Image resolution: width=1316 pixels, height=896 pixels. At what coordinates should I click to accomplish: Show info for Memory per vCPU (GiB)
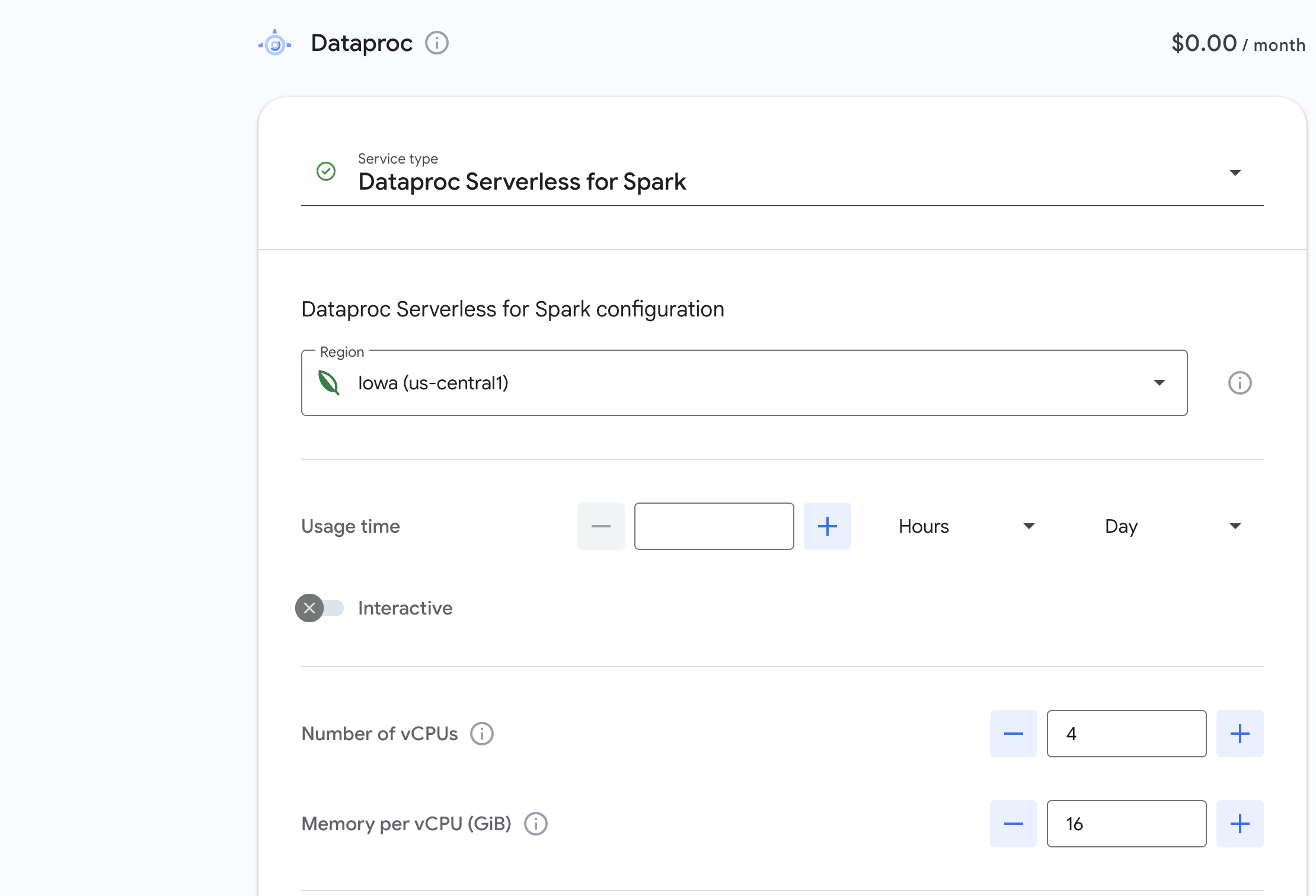(536, 824)
